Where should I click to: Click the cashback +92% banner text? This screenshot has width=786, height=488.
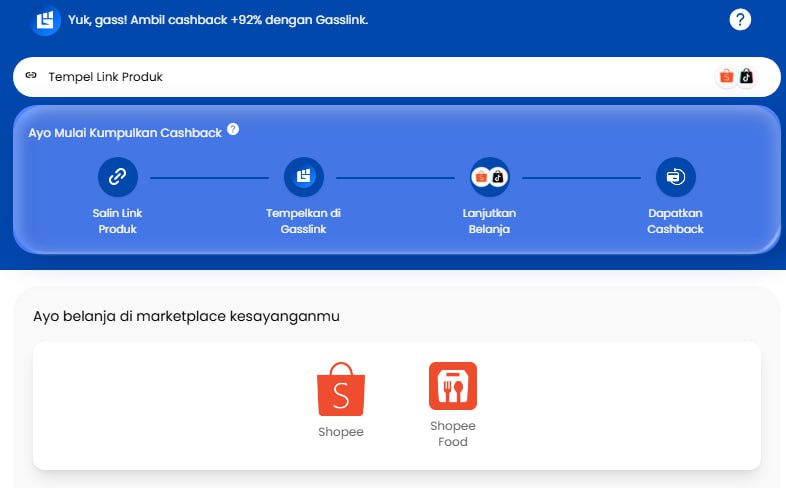[x=218, y=20]
